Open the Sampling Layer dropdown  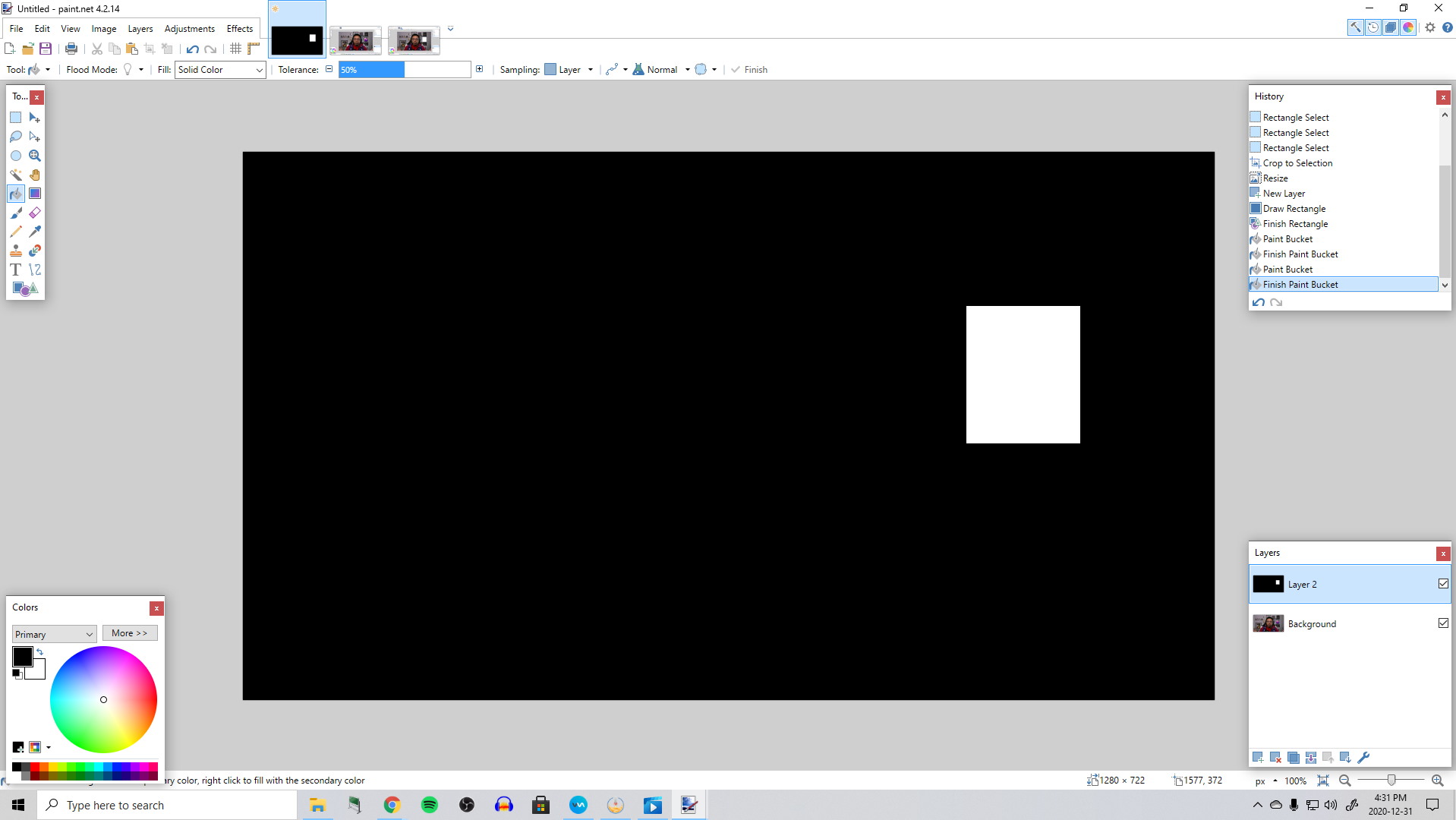(569, 70)
